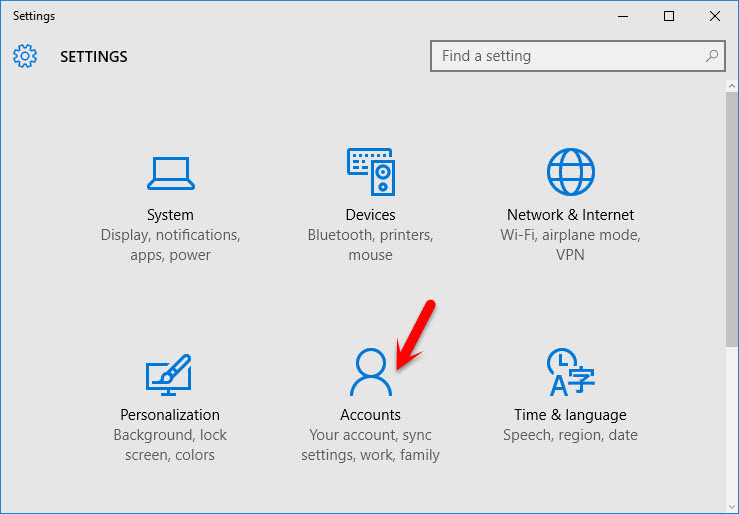Click "Display, notifications, apps, power" description

coord(170,245)
